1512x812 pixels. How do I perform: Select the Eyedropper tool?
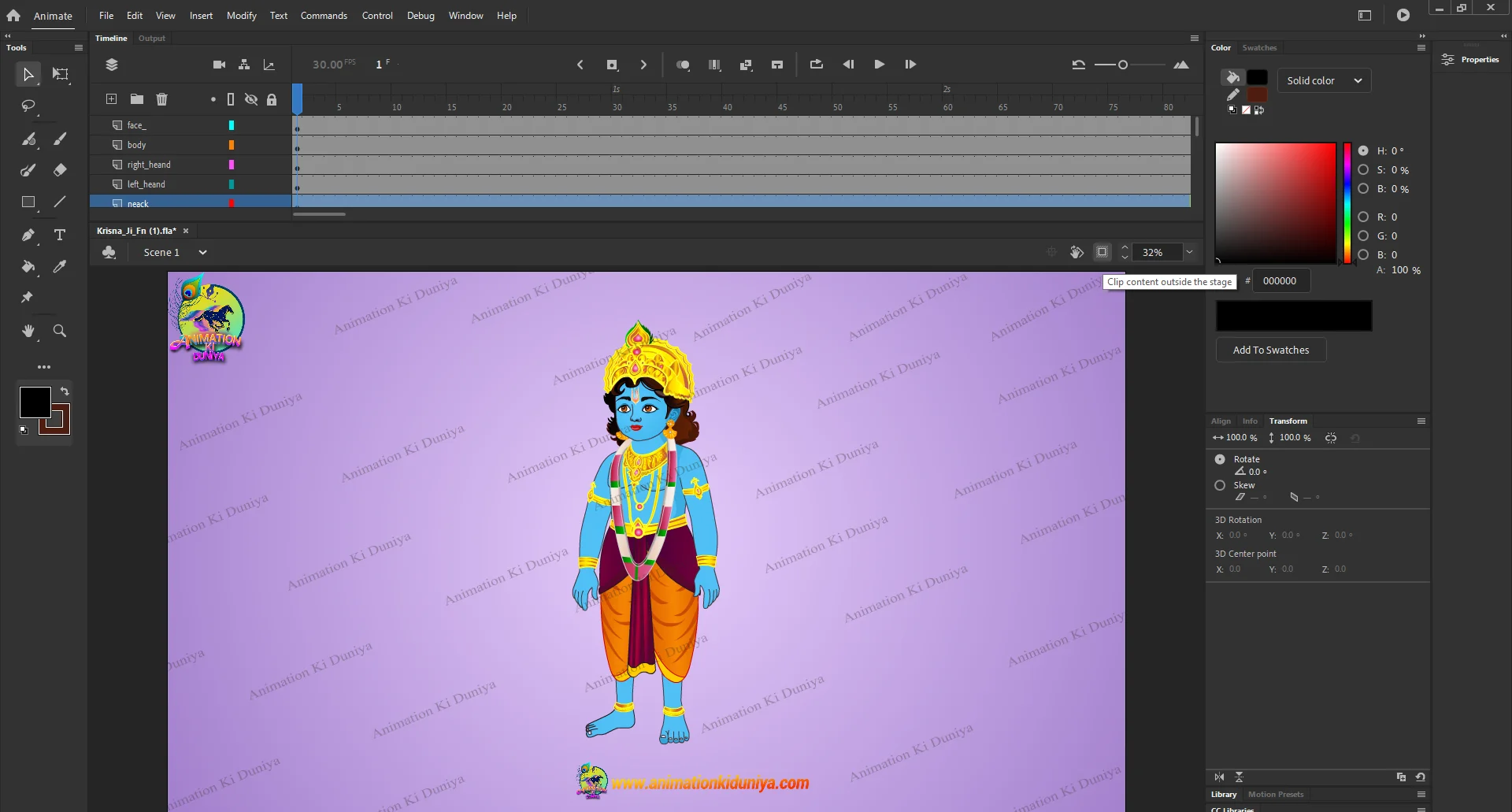(60, 267)
